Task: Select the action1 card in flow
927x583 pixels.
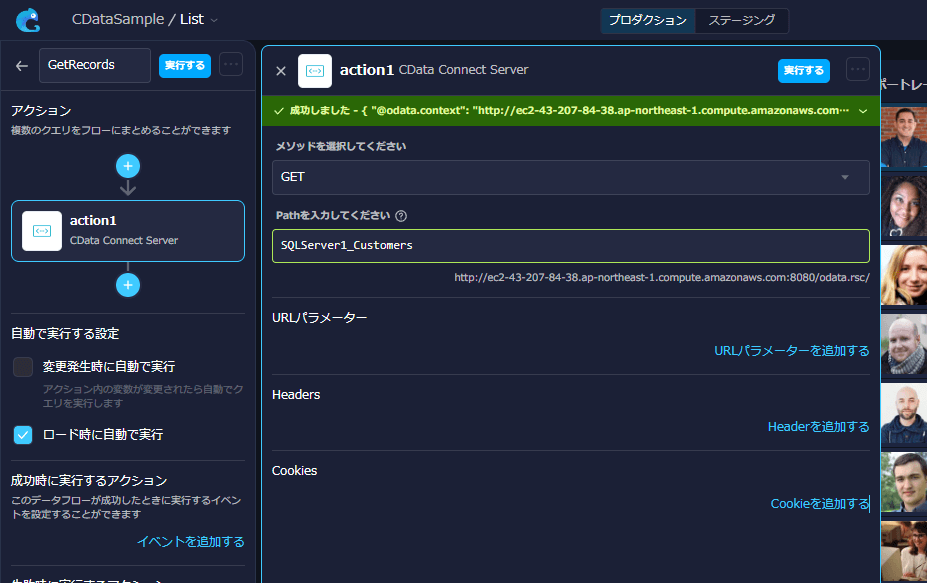Action: click(128, 231)
